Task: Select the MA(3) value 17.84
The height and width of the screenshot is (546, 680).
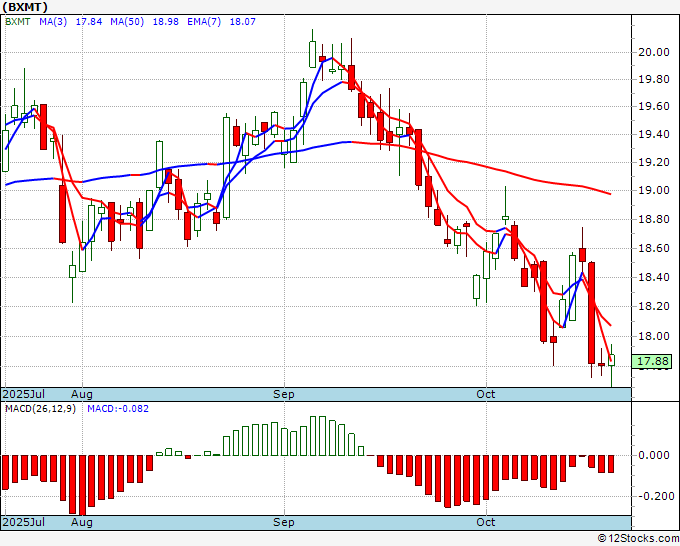Action: (89, 22)
